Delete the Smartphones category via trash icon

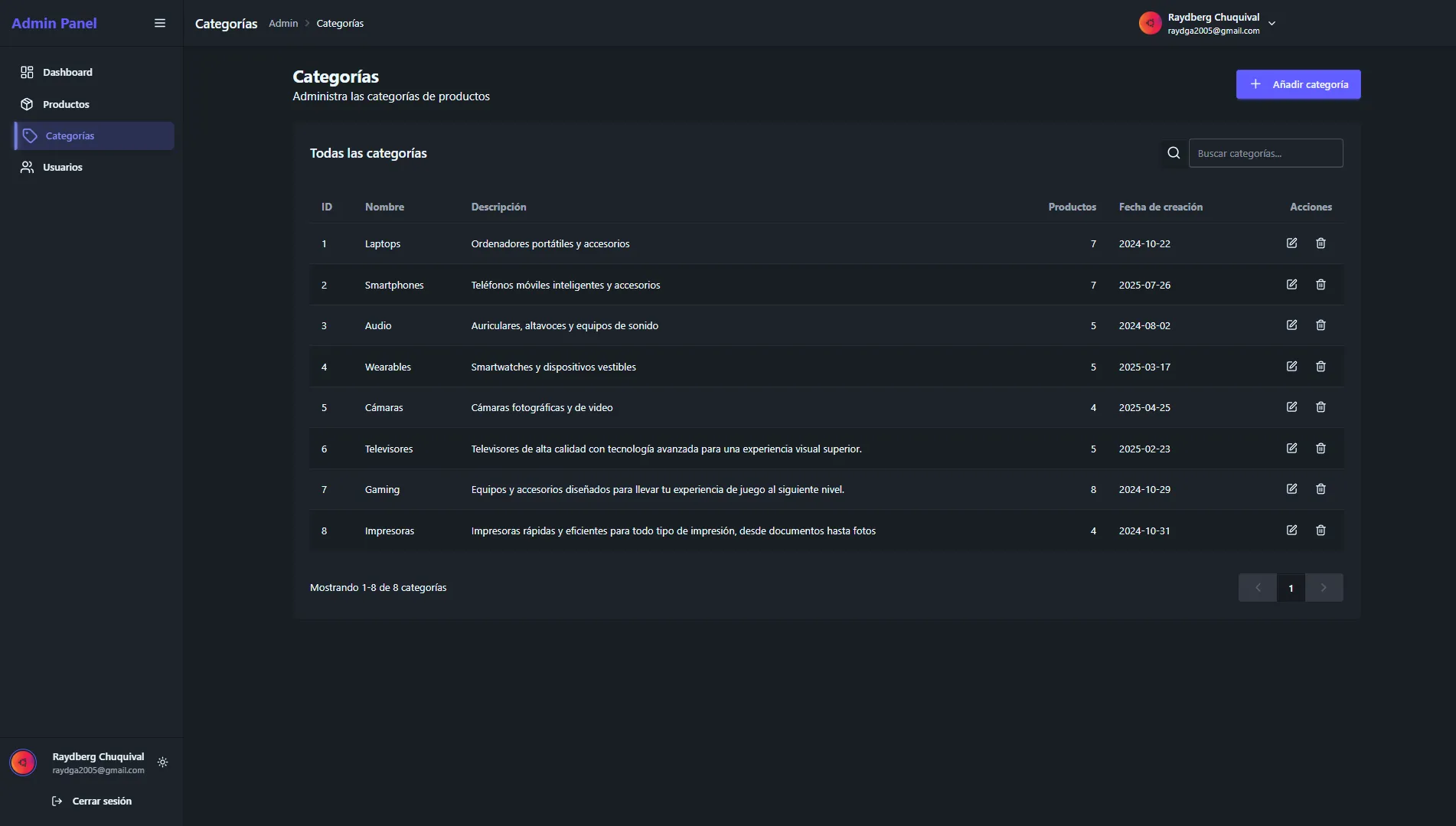pos(1321,285)
